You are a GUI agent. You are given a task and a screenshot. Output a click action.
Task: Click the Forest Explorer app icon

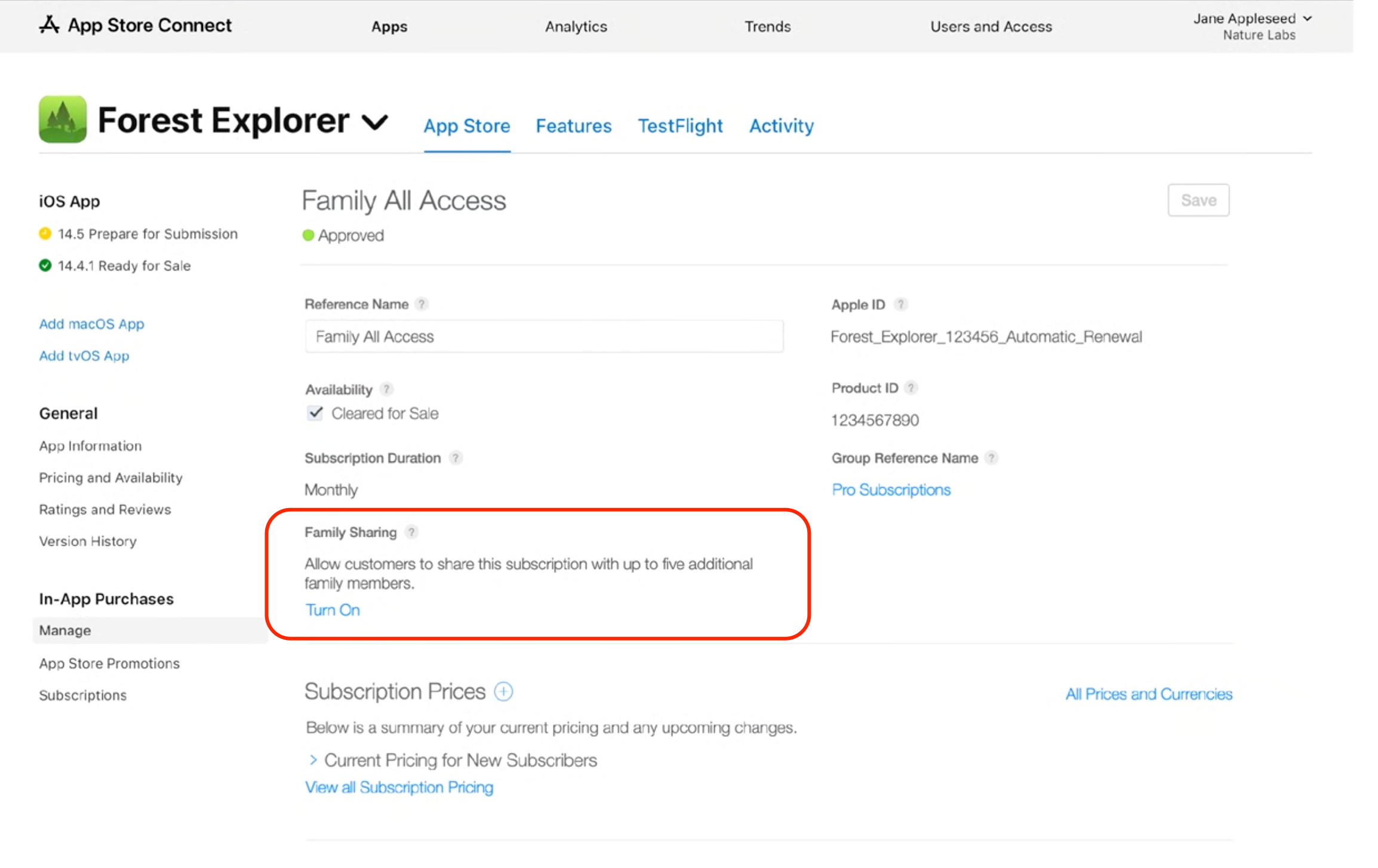(x=63, y=119)
